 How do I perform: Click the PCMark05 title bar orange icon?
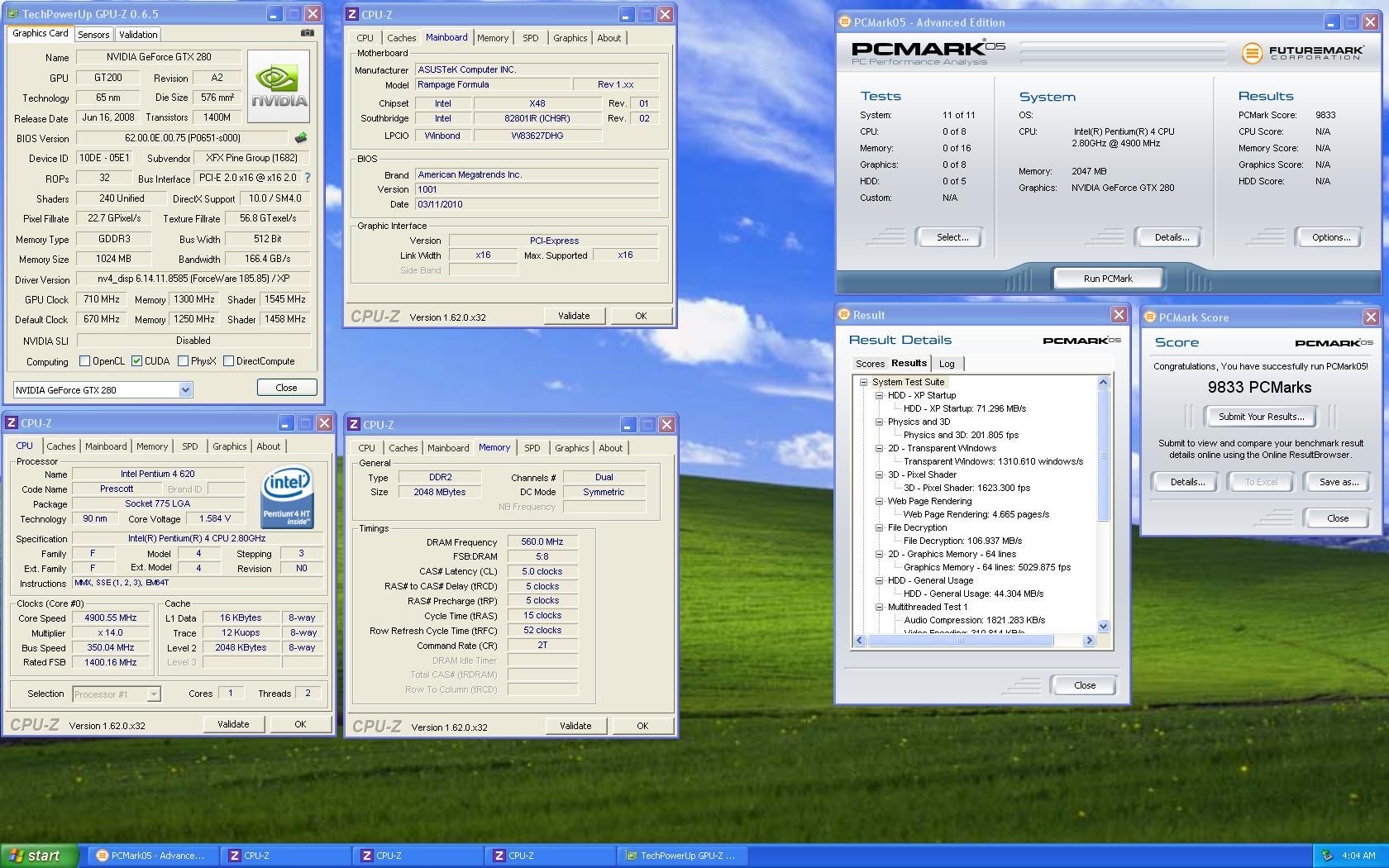tap(845, 22)
